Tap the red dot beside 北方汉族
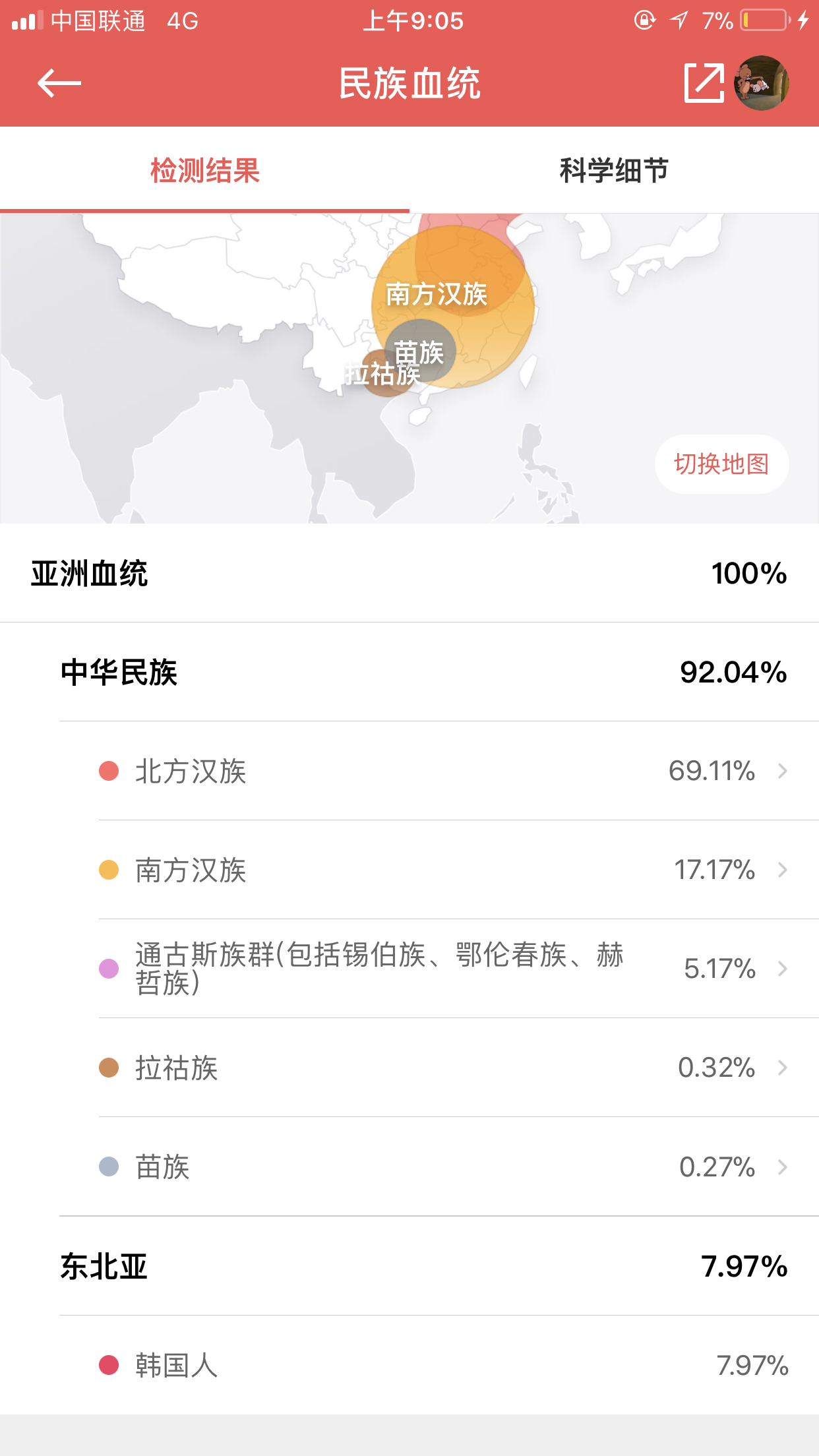The width and height of the screenshot is (819, 1456). click(109, 771)
